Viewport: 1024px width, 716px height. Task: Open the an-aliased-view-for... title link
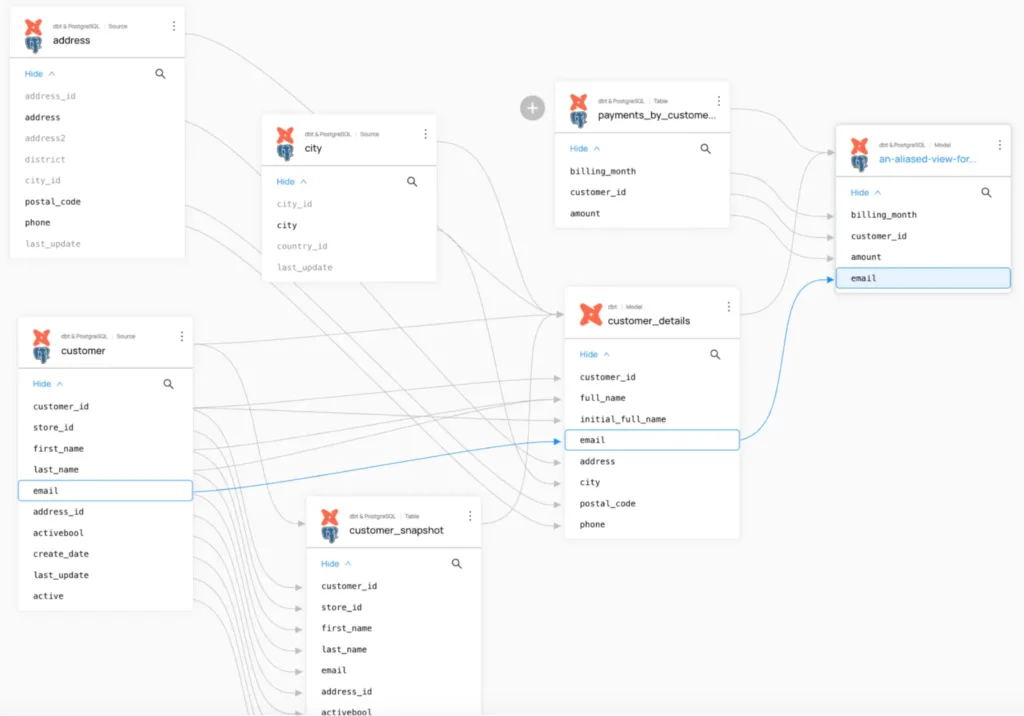927,159
